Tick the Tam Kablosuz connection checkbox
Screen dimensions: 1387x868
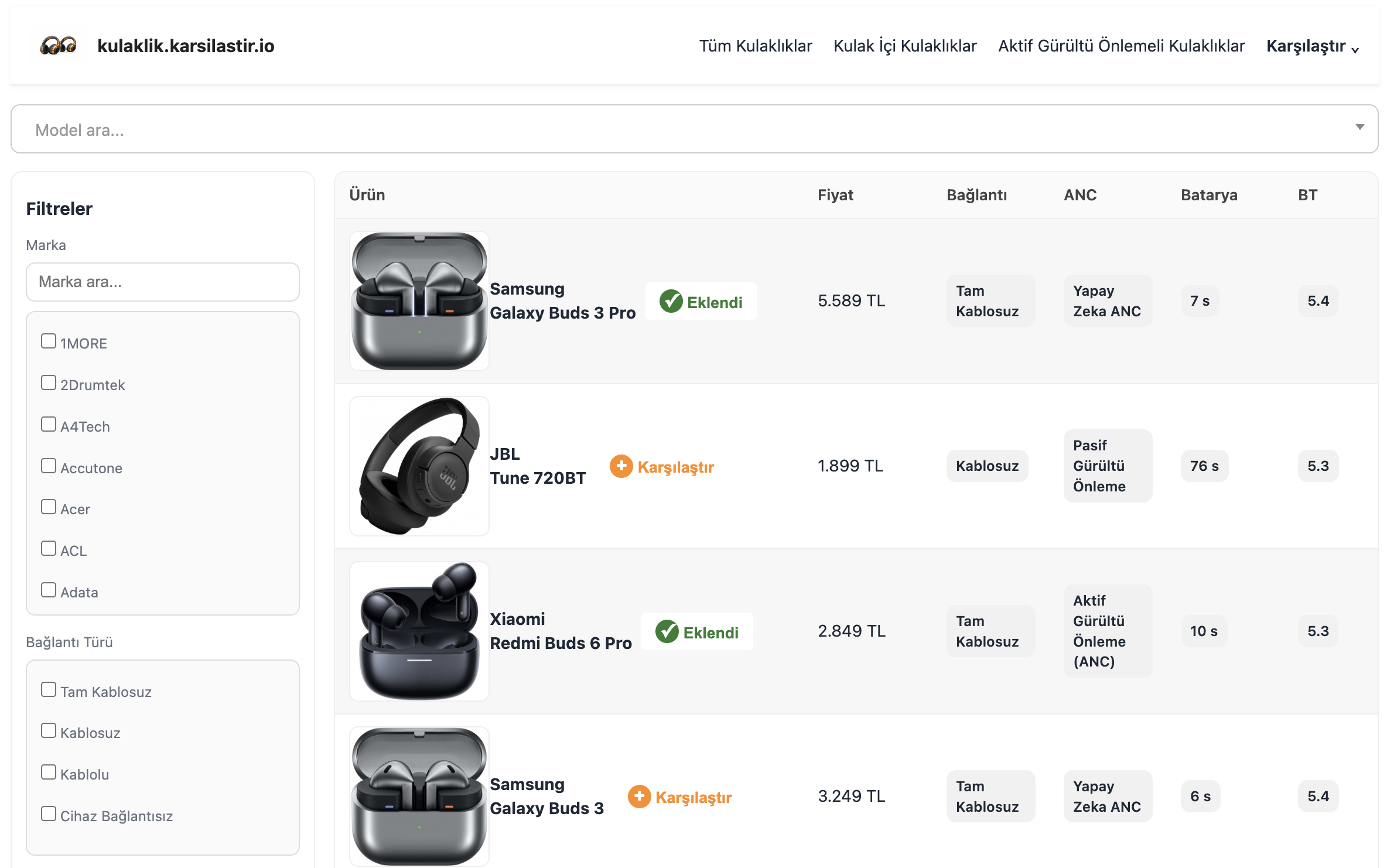49,690
